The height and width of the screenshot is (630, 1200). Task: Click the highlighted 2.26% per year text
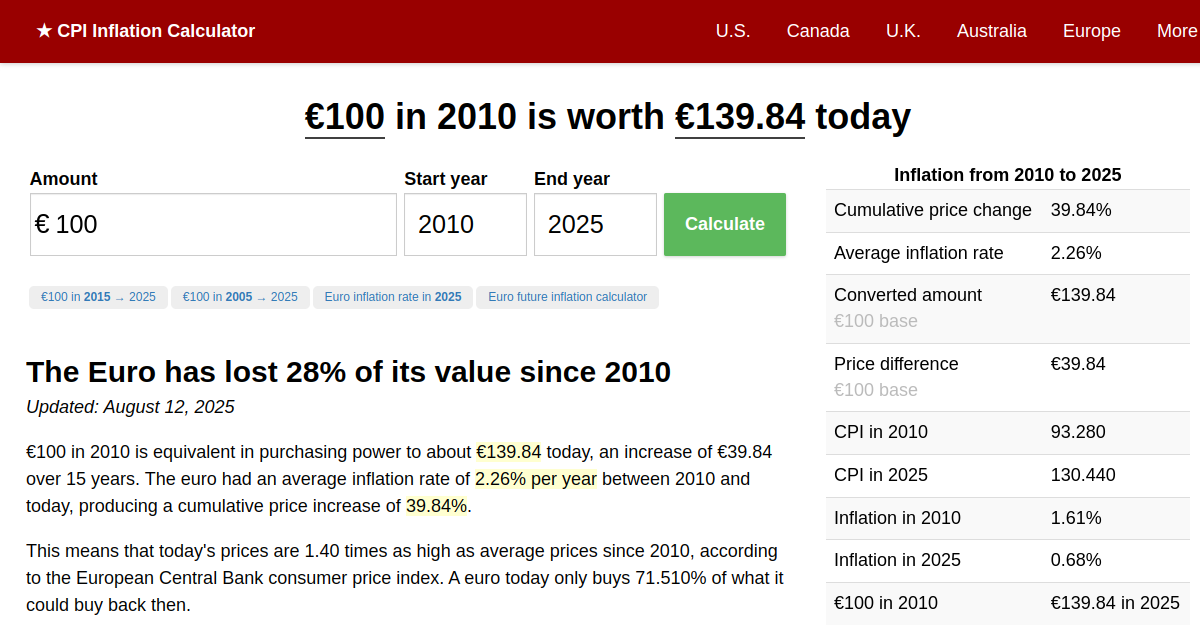[535, 479]
